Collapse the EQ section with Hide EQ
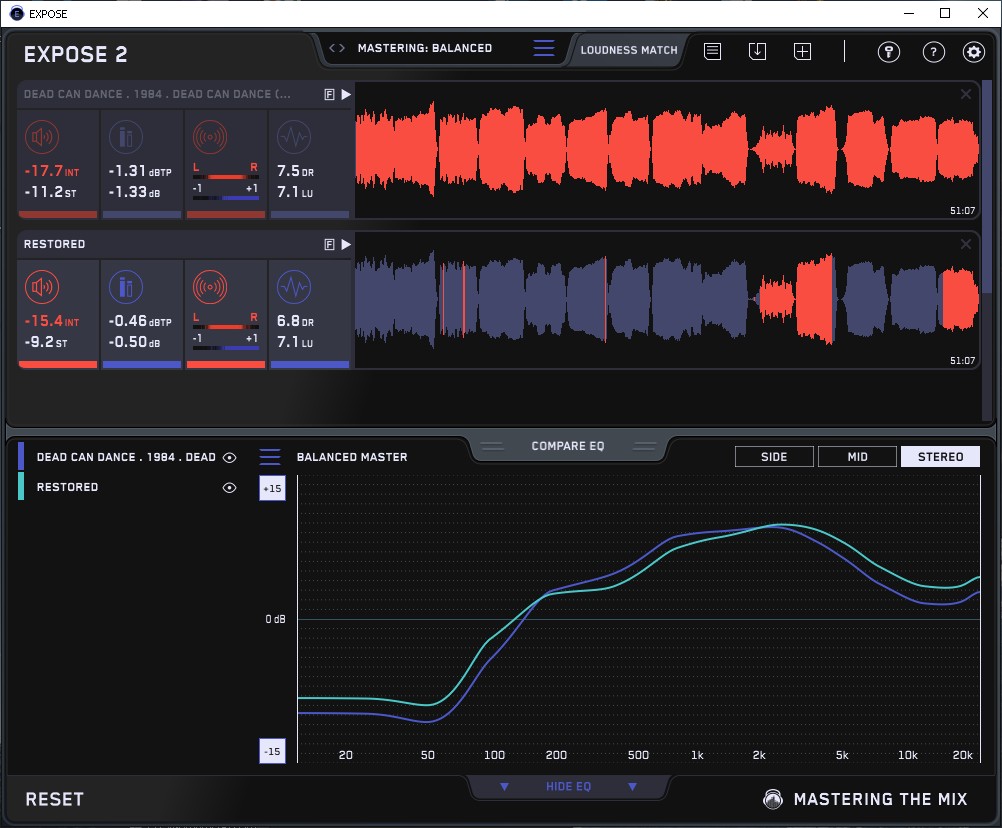The width and height of the screenshot is (1002, 828). [568, 786]
